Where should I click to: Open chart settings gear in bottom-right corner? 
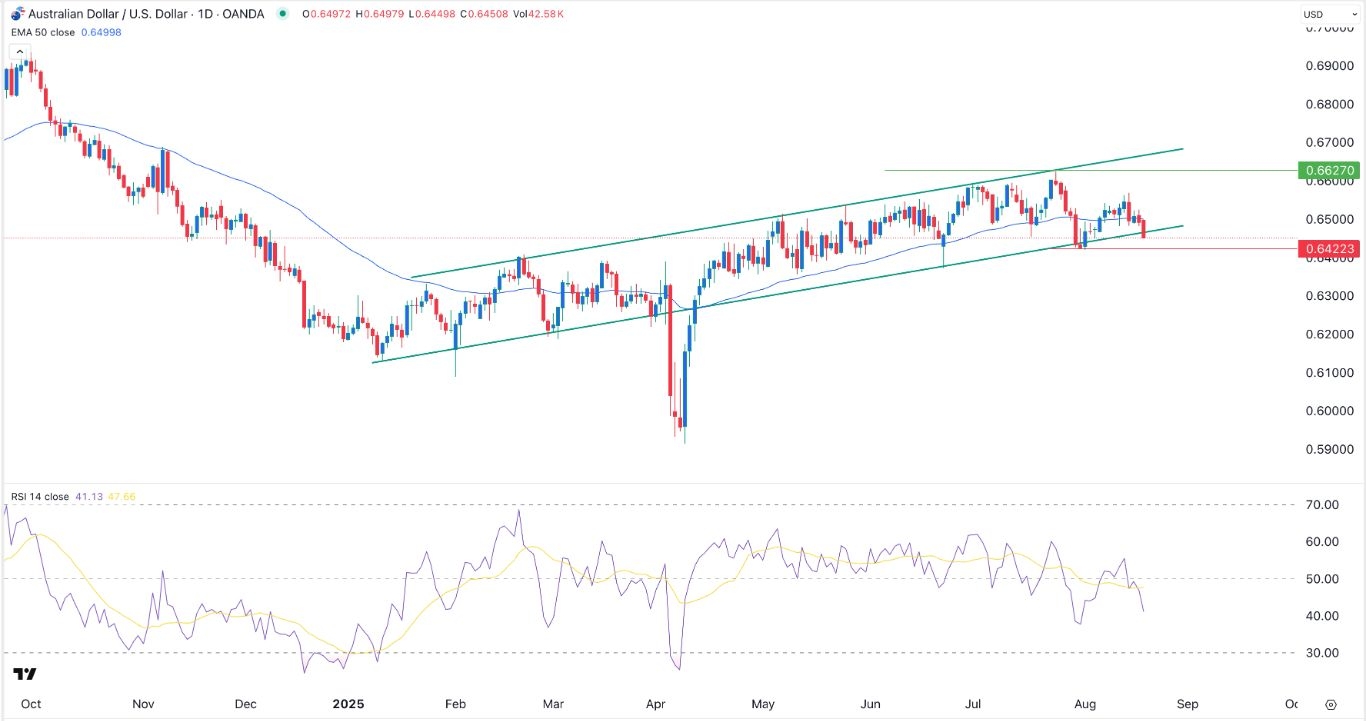click(x=1331, y=703)
